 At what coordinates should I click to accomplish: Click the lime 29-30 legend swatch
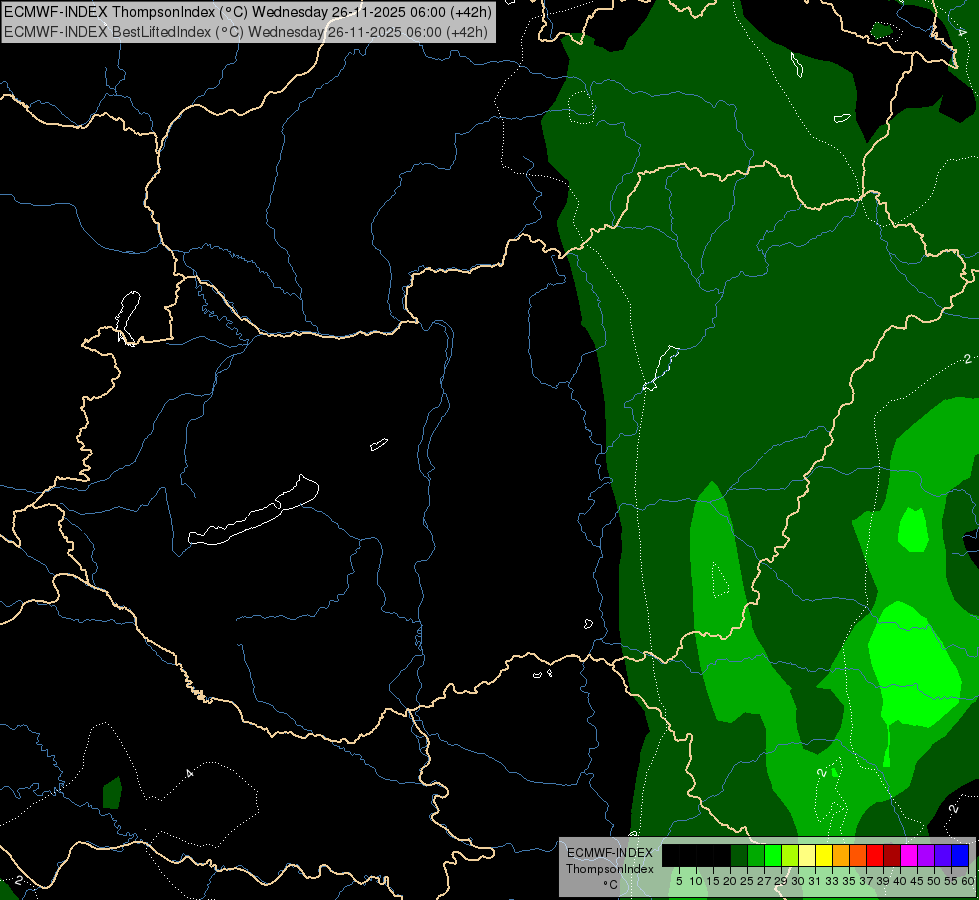[x=790, y=855]
